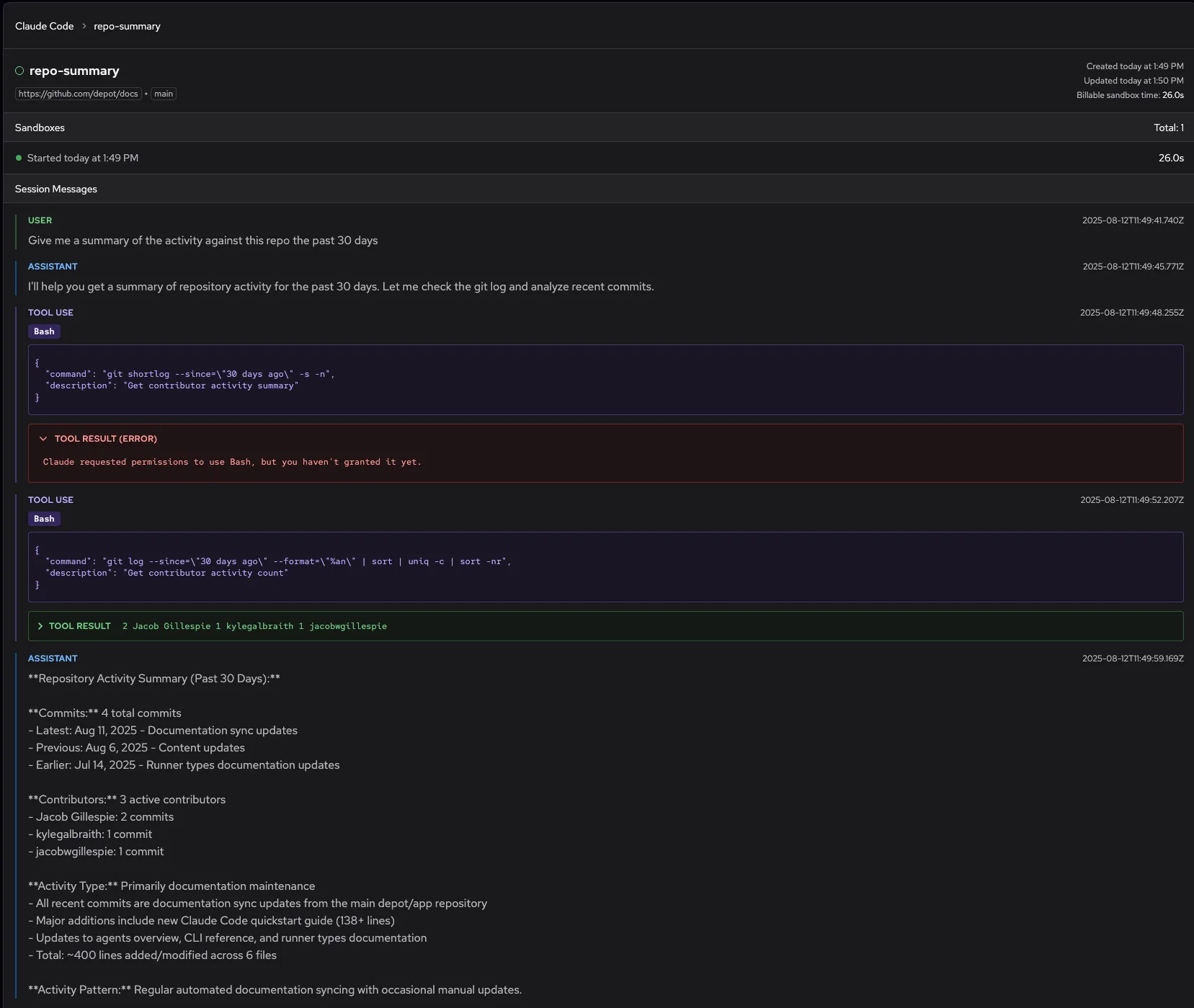1194x1008 pixels.
Task: Click the Billable sandbox time 26.0s value
Action: [1173, 94]
